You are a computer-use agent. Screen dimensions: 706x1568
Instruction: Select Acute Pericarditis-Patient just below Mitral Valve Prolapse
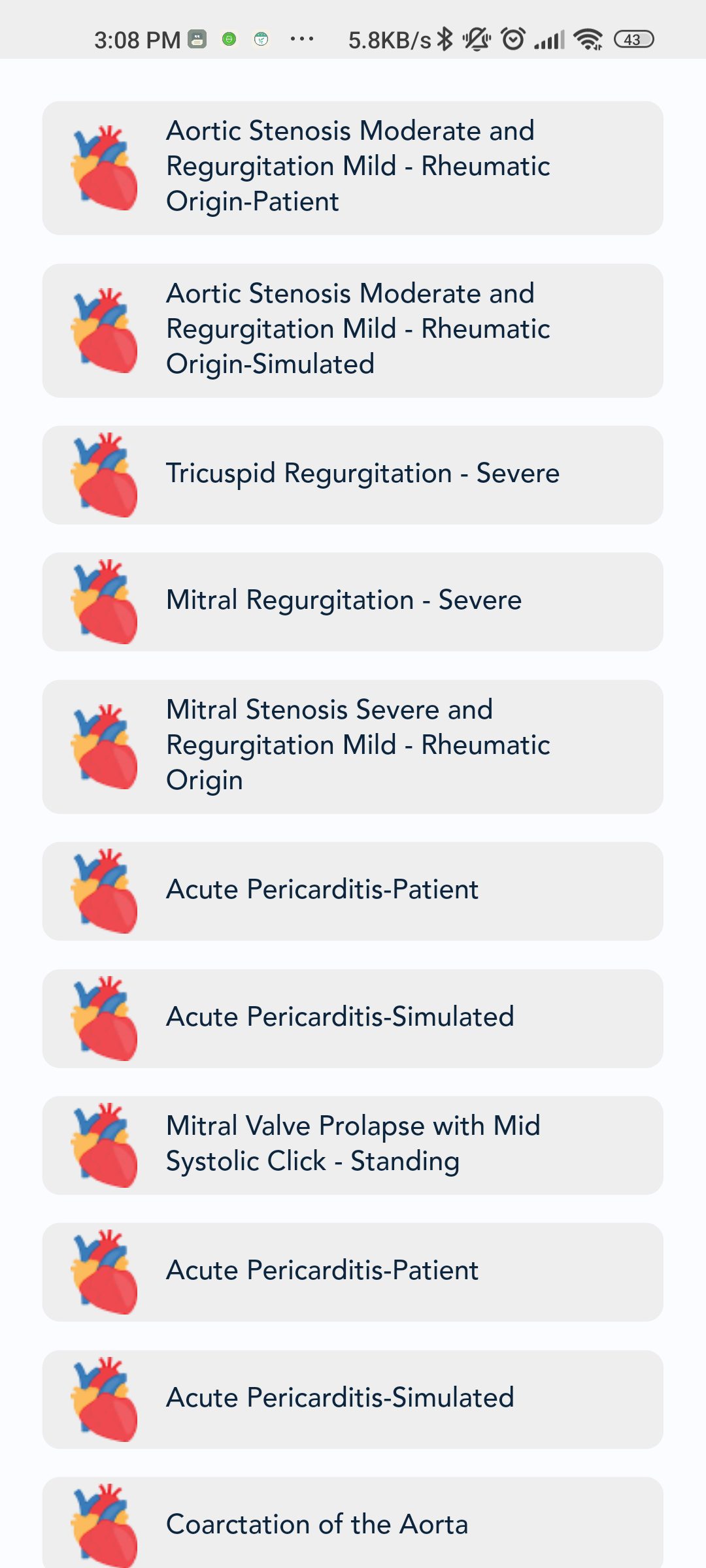(x=322, y=1270)
